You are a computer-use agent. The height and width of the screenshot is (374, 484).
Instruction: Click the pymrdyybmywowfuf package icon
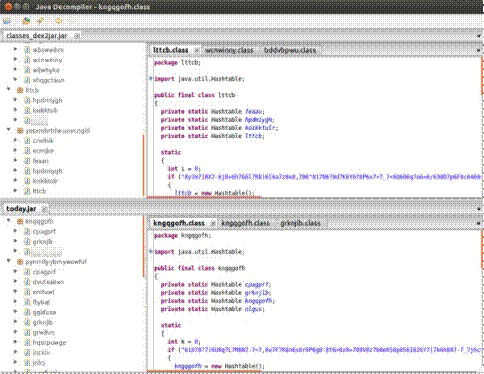[20, 262]
